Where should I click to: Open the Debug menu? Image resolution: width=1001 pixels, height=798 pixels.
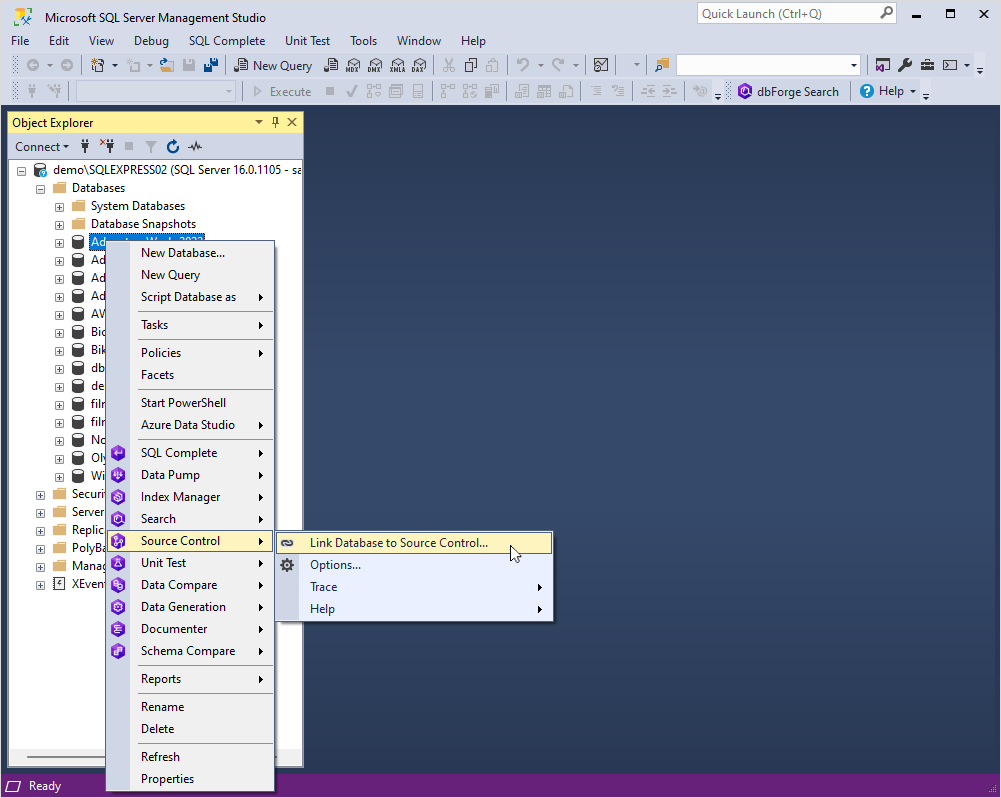click(151, 41)
